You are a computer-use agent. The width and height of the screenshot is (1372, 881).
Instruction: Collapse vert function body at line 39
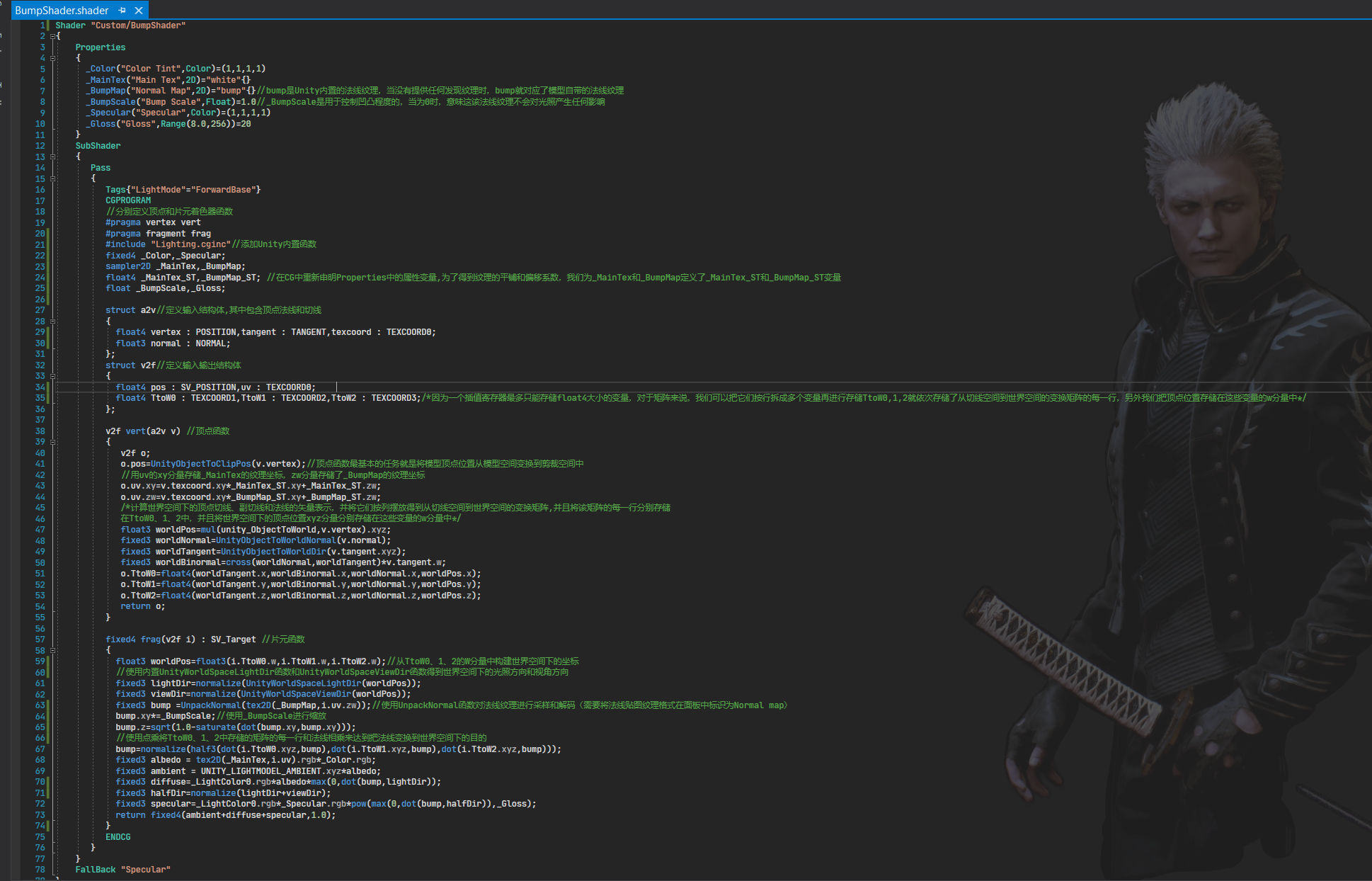click(53, 442)
